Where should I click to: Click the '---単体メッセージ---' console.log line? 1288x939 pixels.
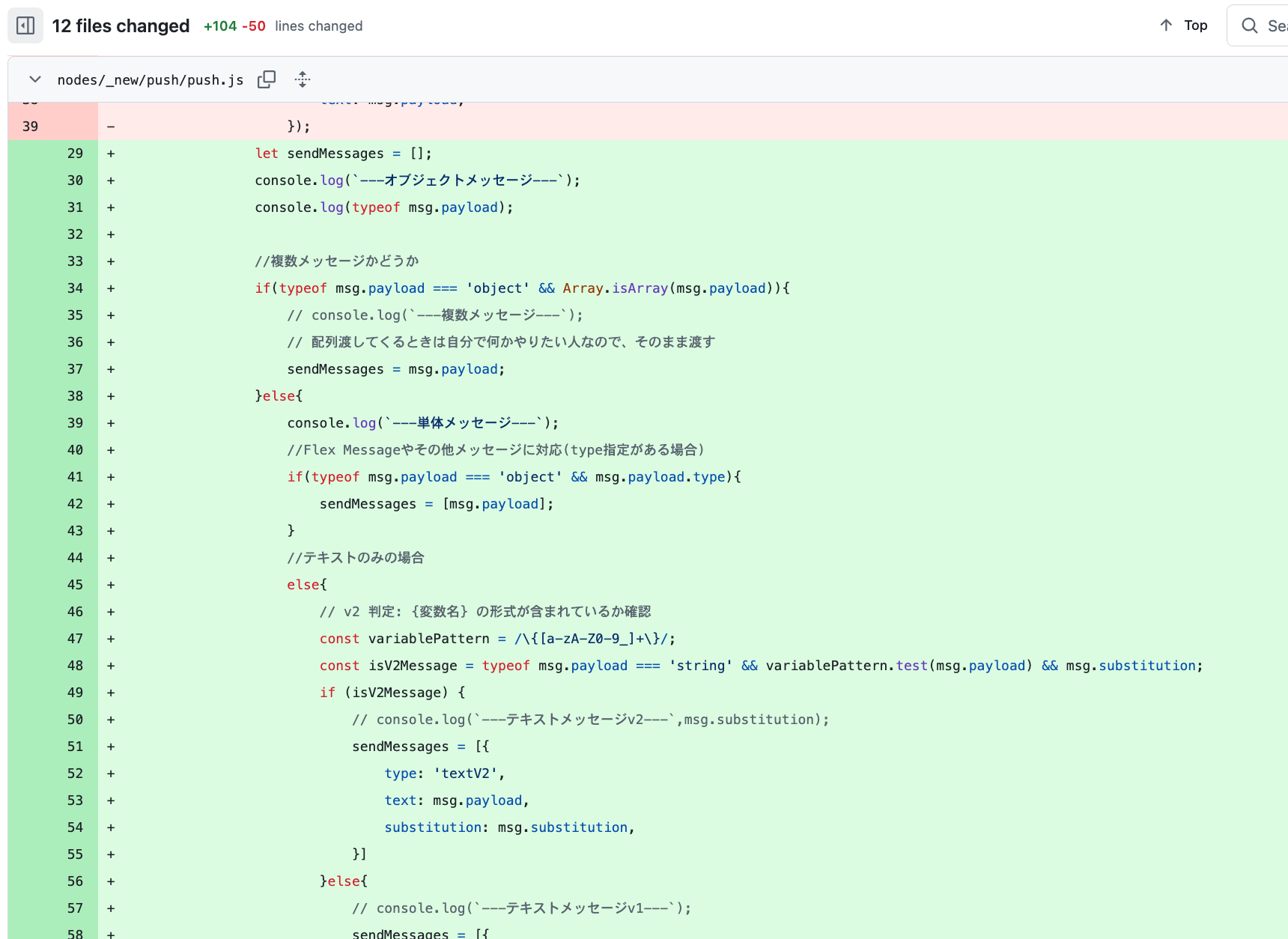(x=423, y=423)
